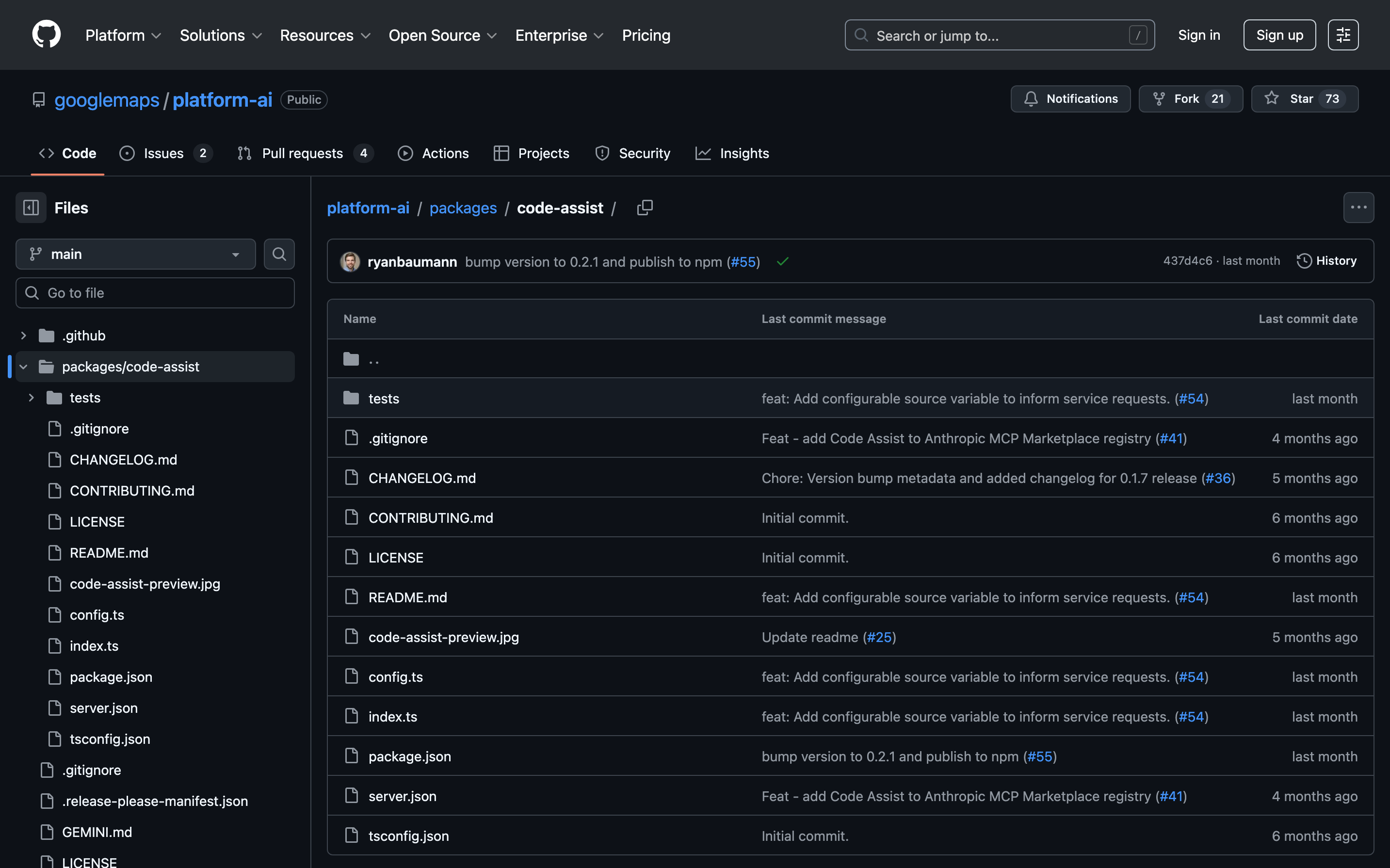Click the green commit status checkmark
The height and width of the screenshot is (868, 1390).
(x=782, y=262)
